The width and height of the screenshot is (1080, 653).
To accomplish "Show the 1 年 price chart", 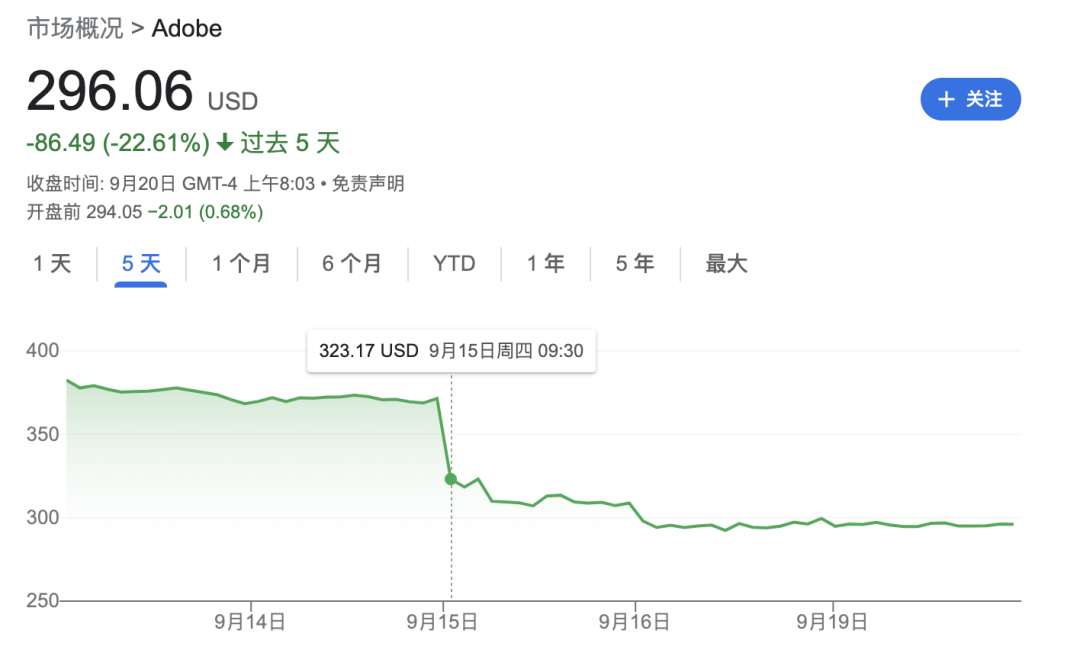I will (x=546, y=263).
